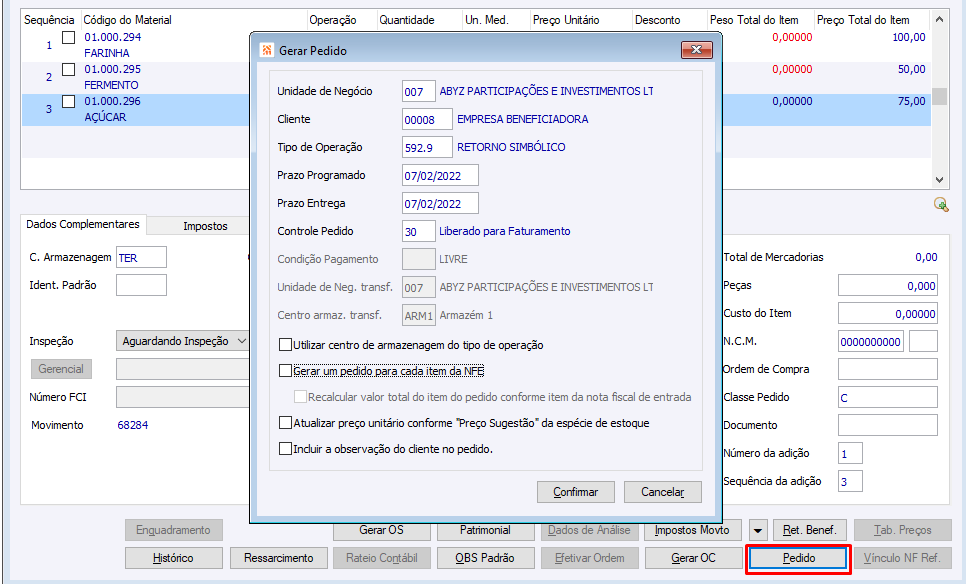
Task: Click the Custo do Item field
Action: pos(888,314)
